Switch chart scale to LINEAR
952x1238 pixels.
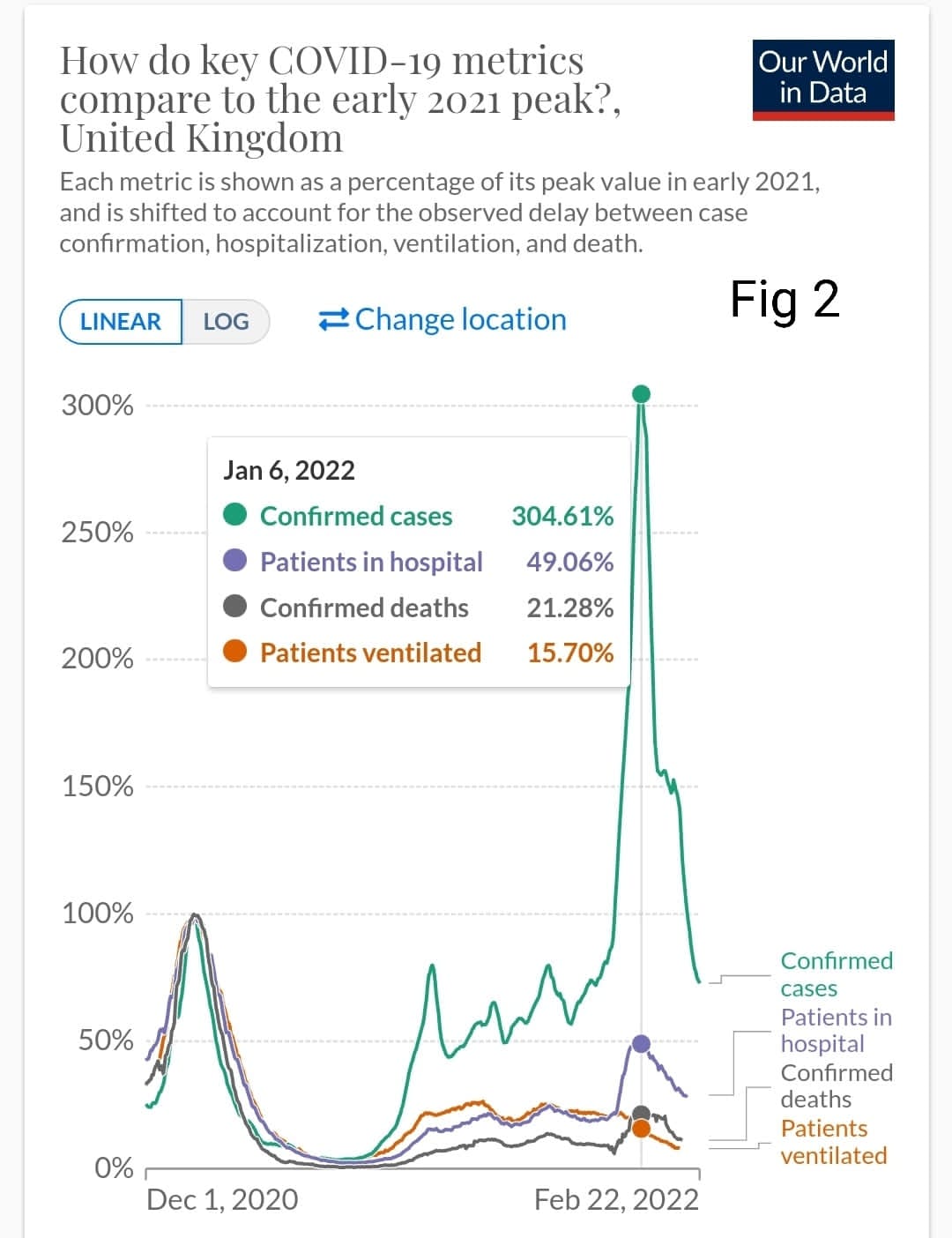pyautogui.click(x=121, y=322)
